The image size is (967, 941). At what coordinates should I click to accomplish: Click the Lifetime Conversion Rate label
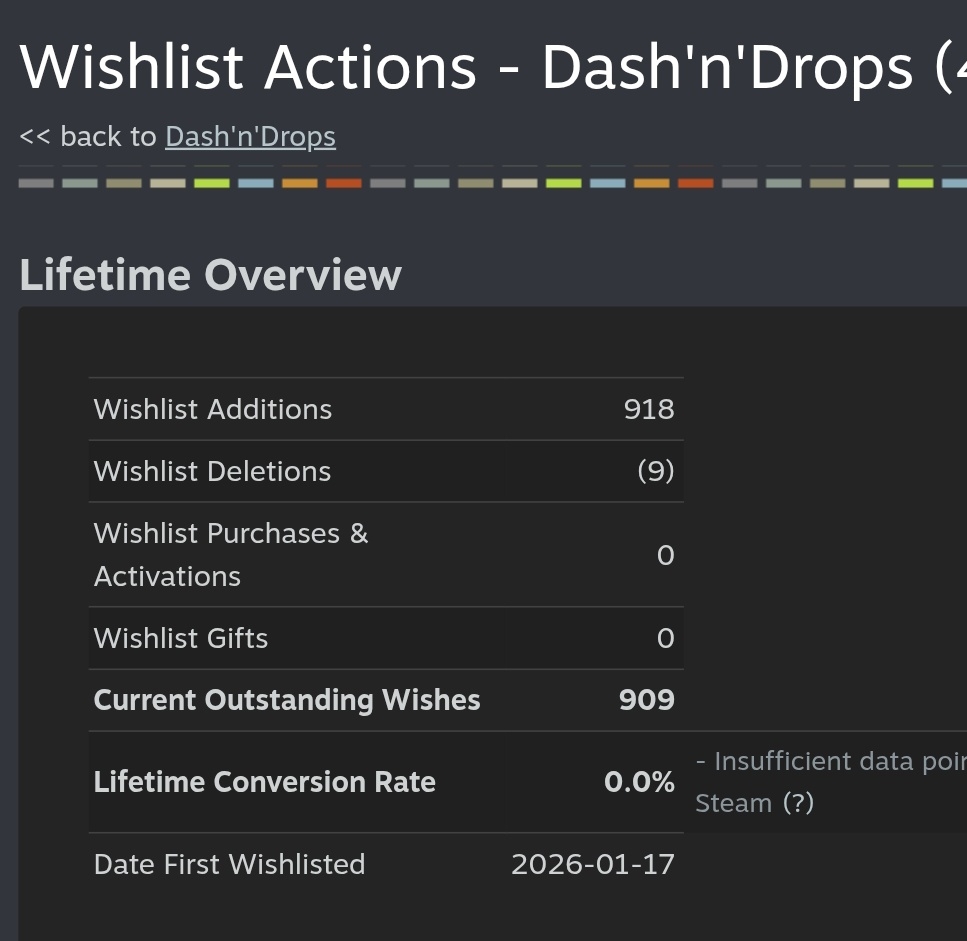264,782
